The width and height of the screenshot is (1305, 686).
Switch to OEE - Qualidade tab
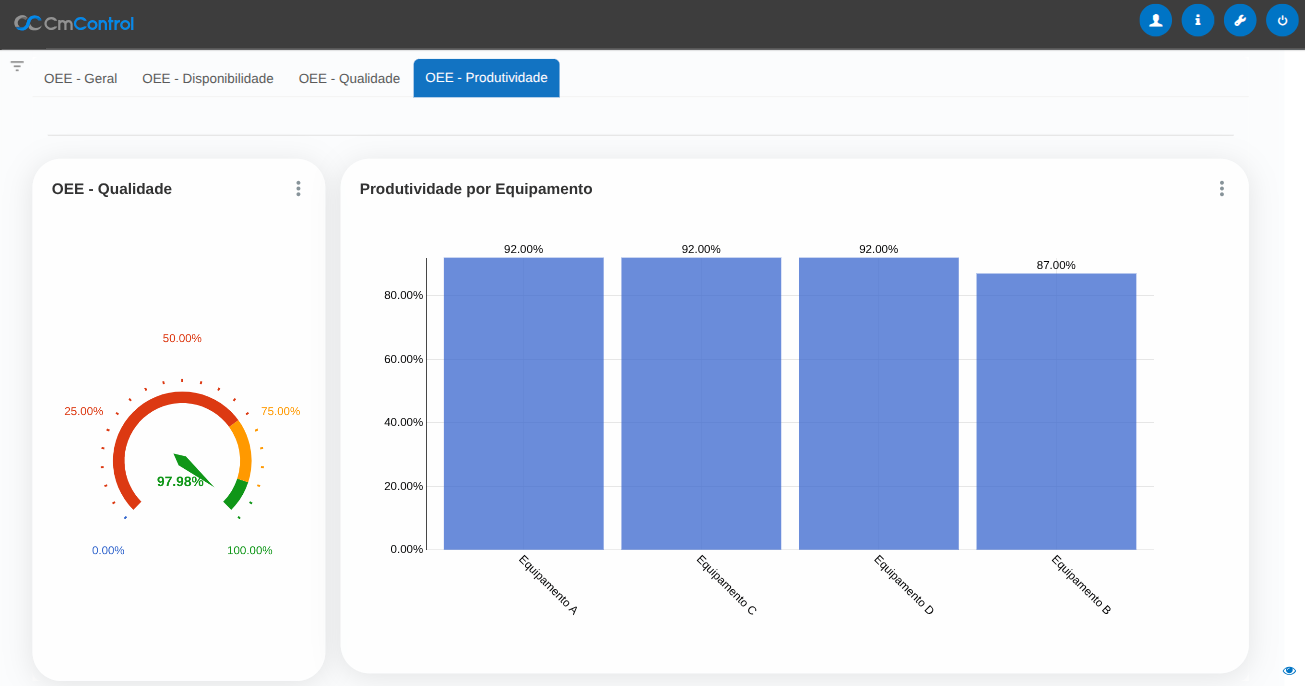point(349,78)
